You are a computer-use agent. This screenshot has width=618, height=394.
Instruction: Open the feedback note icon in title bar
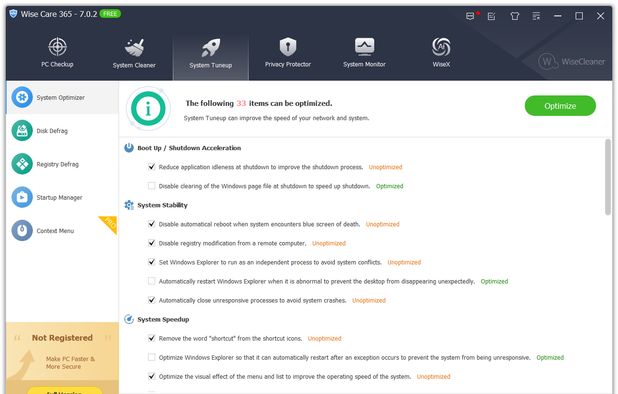491,16
